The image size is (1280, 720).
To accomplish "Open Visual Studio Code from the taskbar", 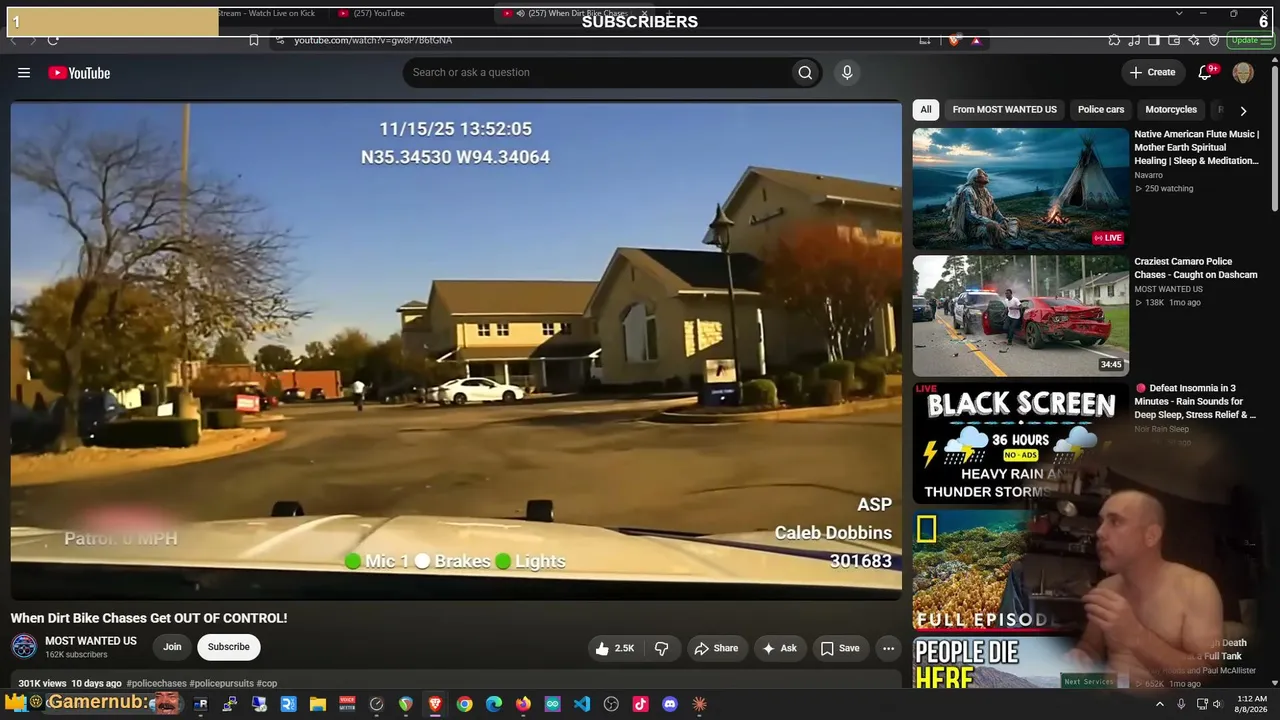I will 582,704.
